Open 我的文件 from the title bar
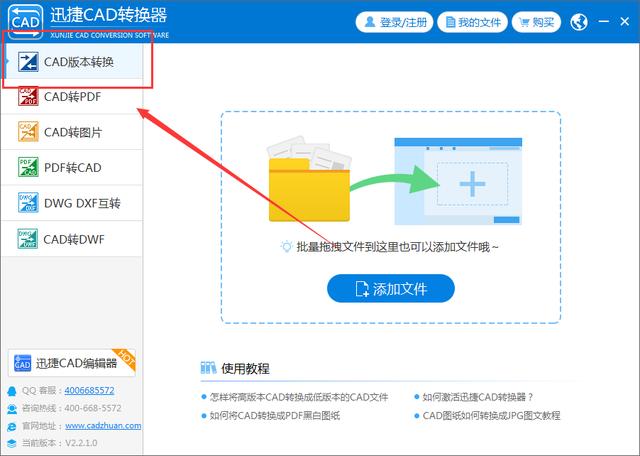Screen dimensions: 640x456 [x=472, y=22]
